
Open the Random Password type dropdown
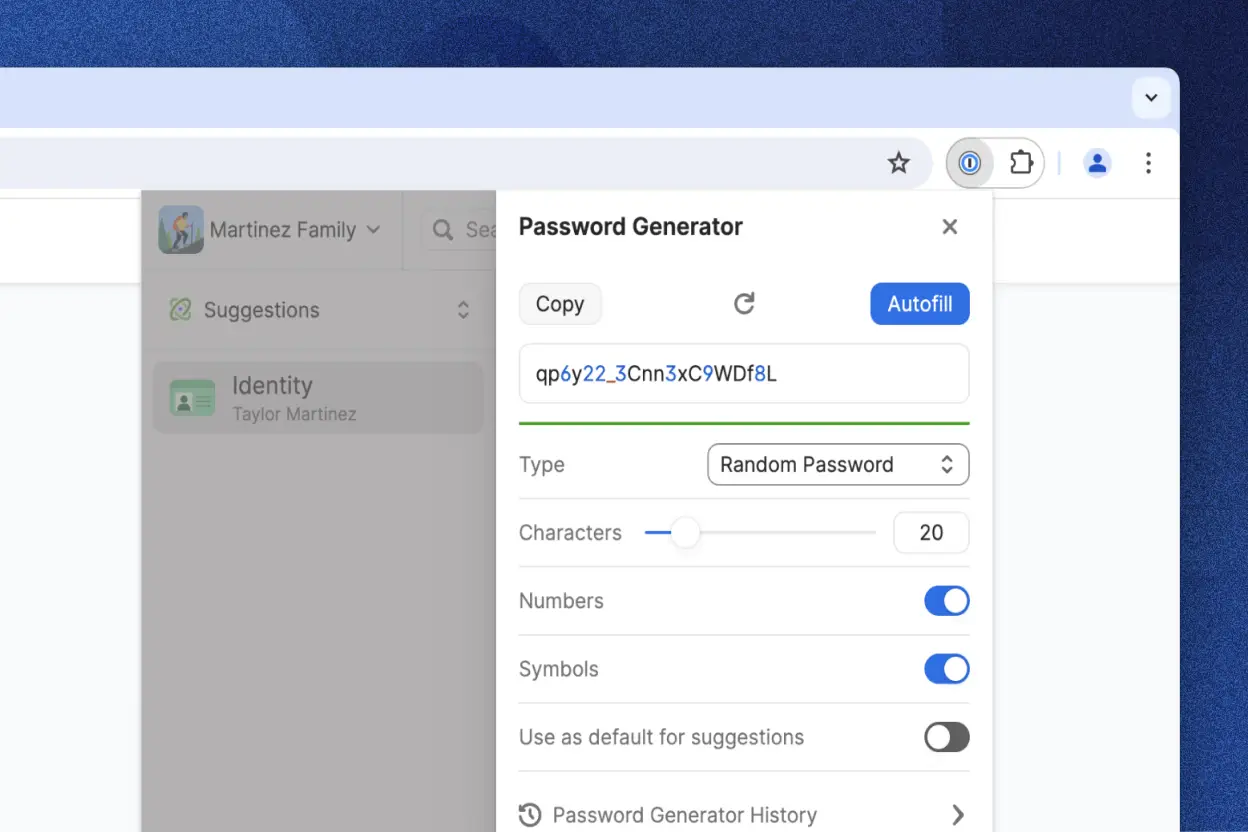coord(838,465)
